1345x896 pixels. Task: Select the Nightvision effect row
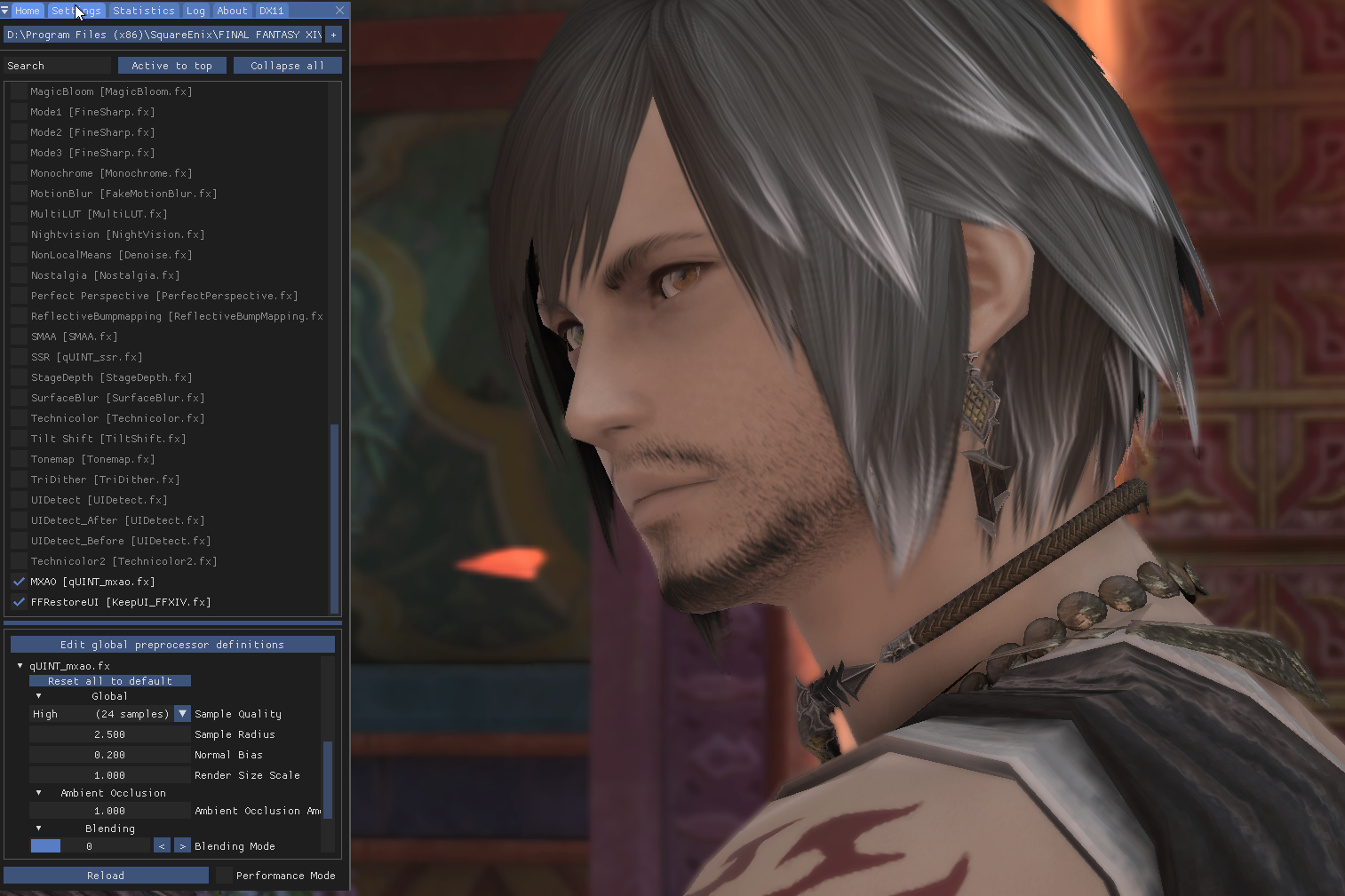[x=117, y=234]
